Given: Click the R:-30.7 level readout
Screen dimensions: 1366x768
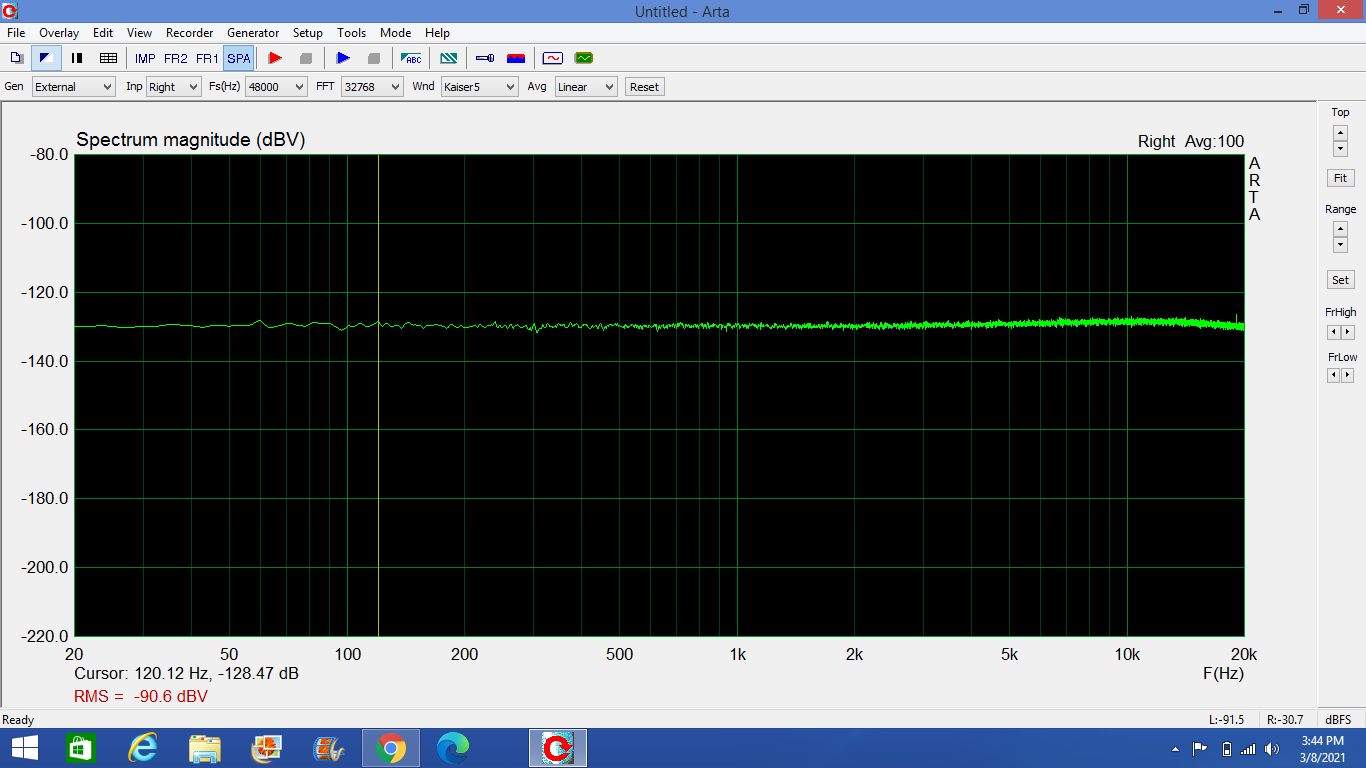Looking at the screenshot, I should (1285, 720).
